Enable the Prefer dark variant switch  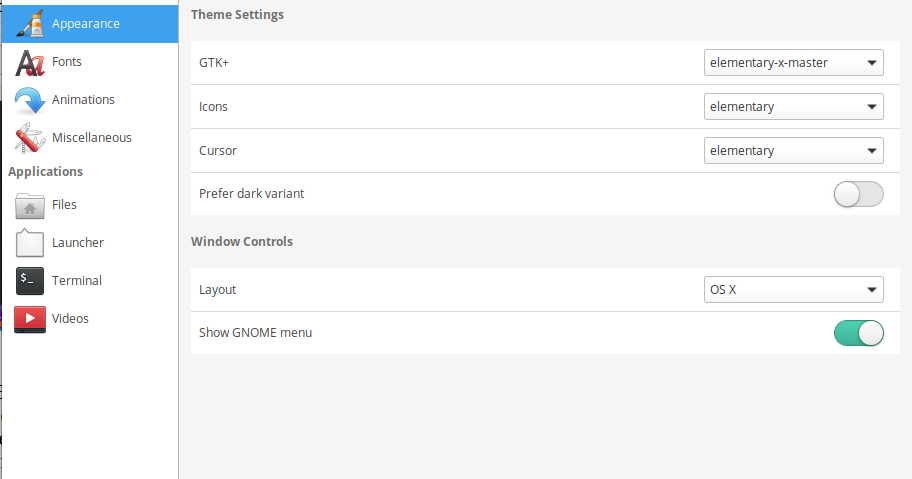pyautogui.click(x=858, y=194)
